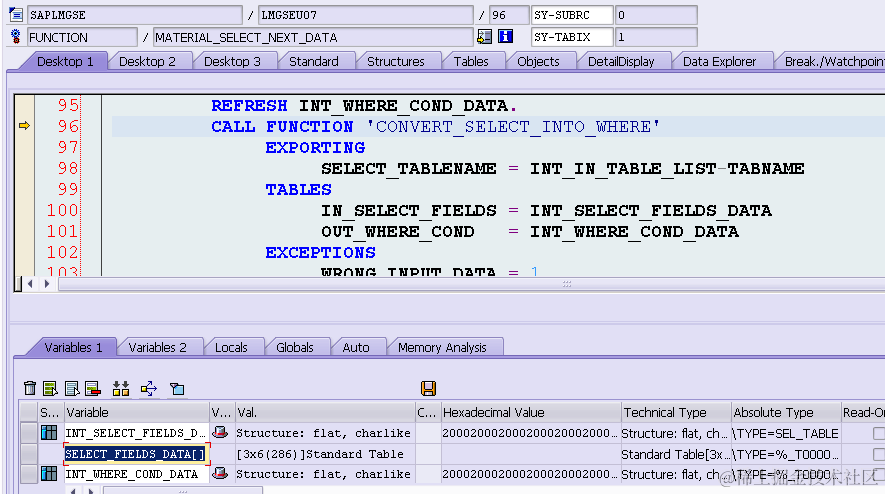Open the DetailDisplay tab

pos(621,62)
